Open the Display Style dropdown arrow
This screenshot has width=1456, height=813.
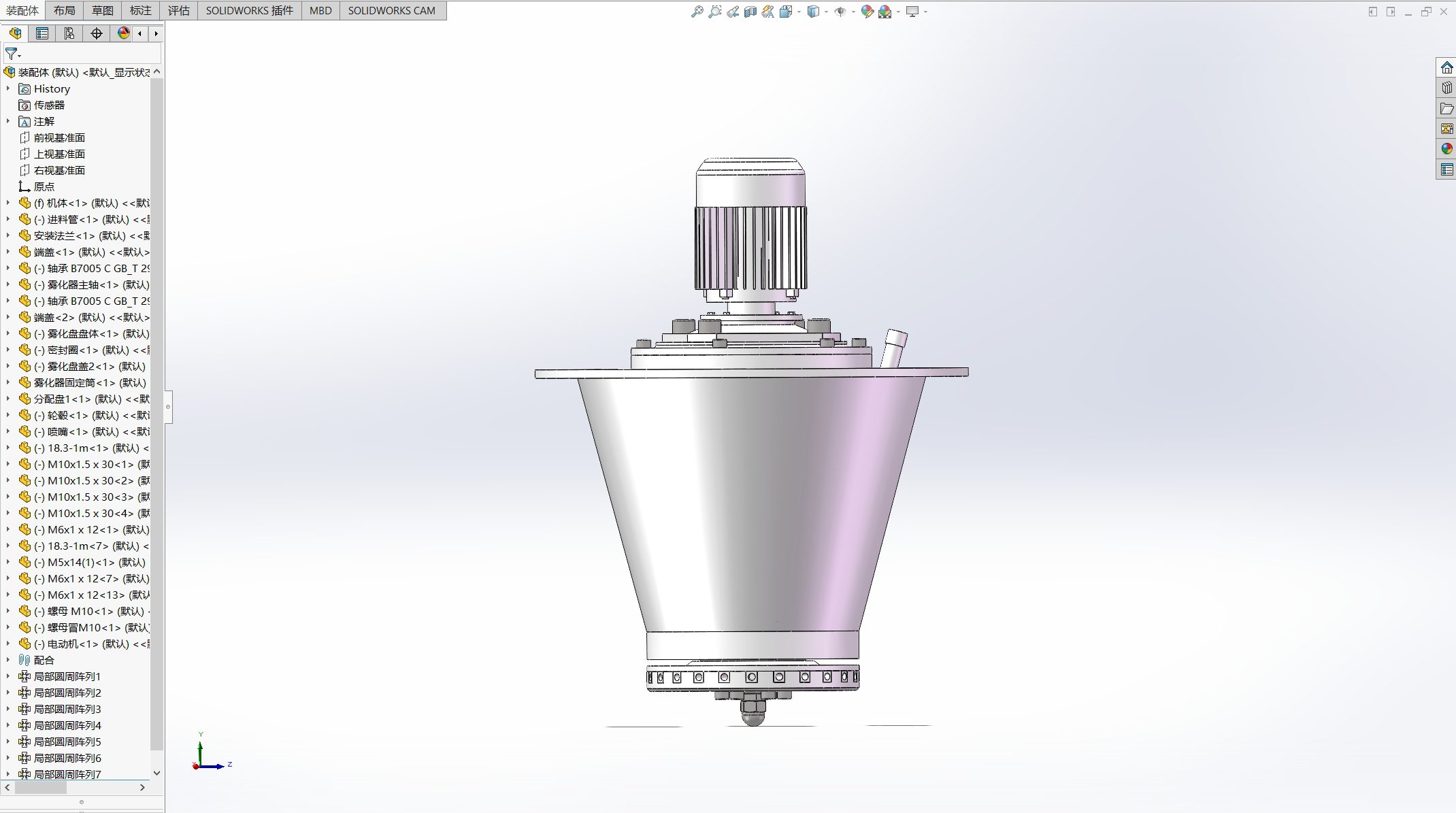[x=826, y=12]
